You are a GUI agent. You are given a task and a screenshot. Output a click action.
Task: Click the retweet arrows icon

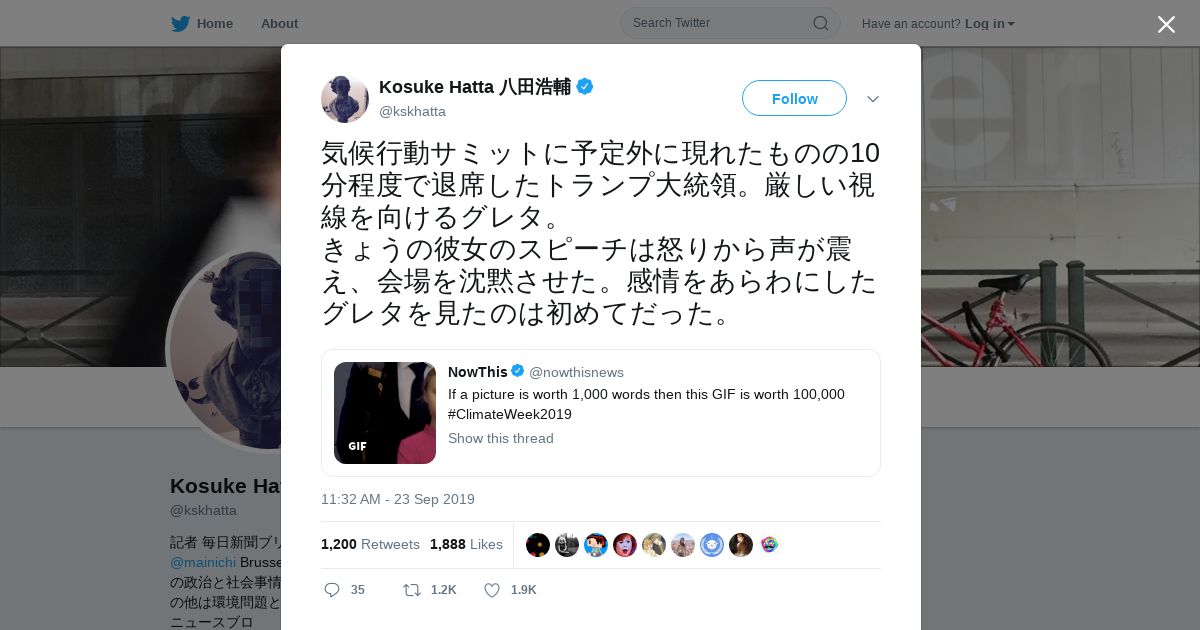pyautogui.click(x=411, y=590)
